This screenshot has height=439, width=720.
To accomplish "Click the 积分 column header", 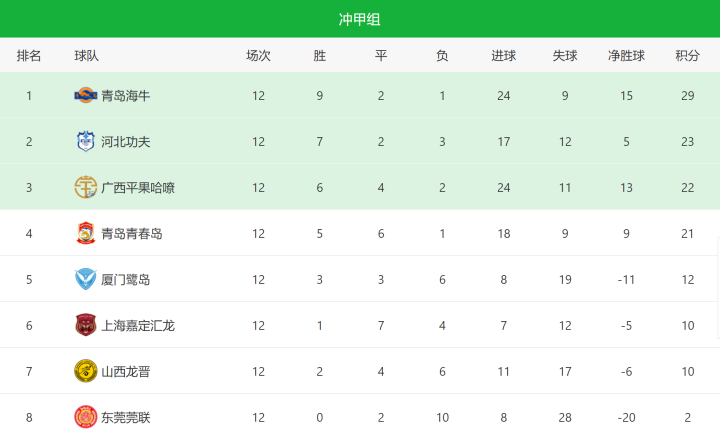I will coord(687,56).
